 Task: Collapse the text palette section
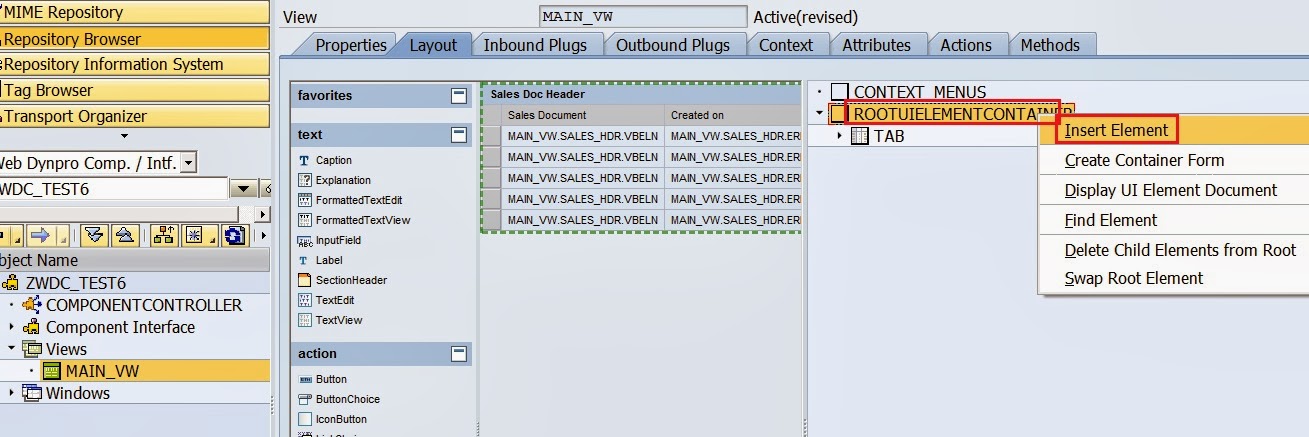[x=458, y=135]
